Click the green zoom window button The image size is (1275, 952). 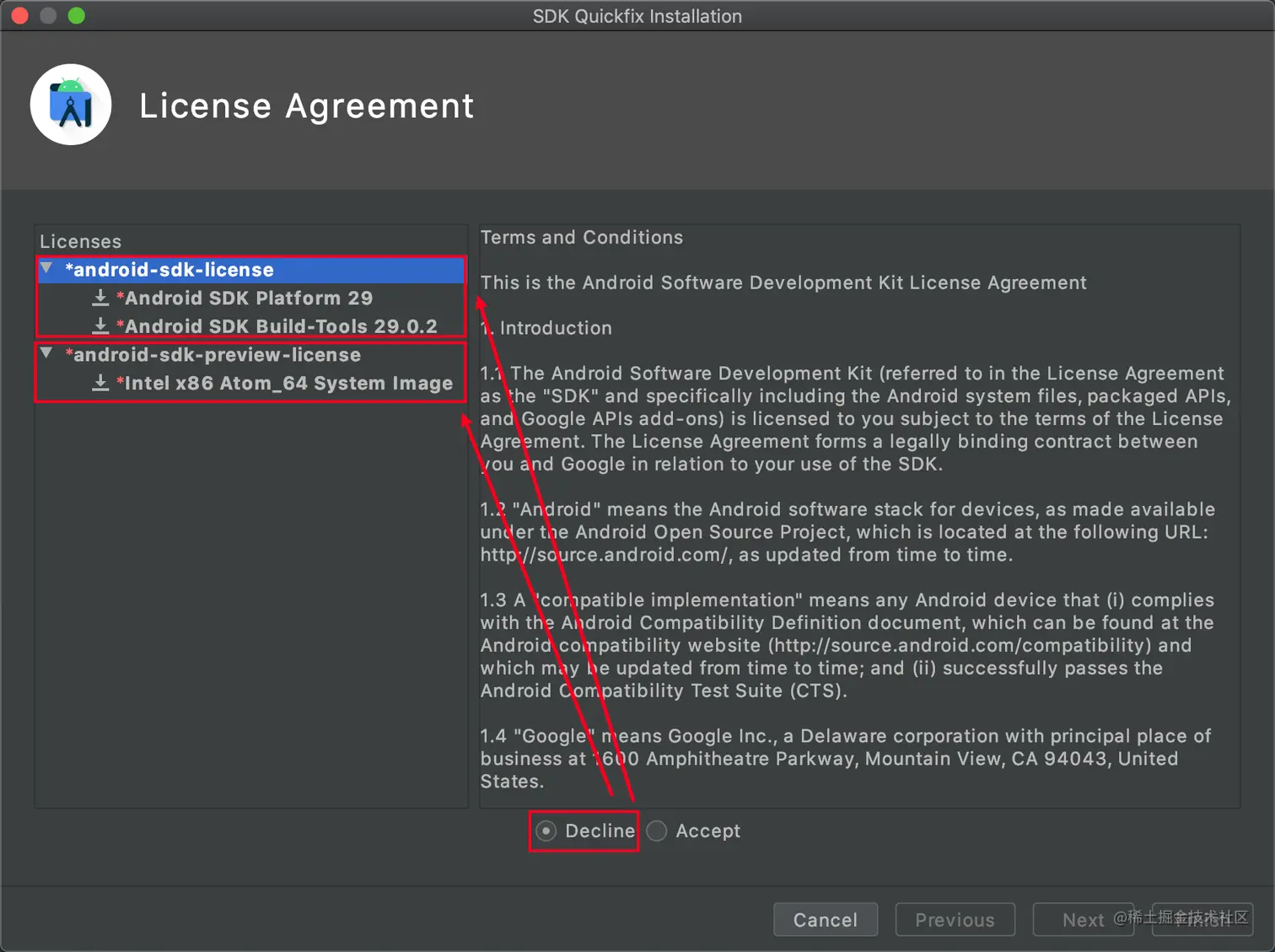(76, 15)
